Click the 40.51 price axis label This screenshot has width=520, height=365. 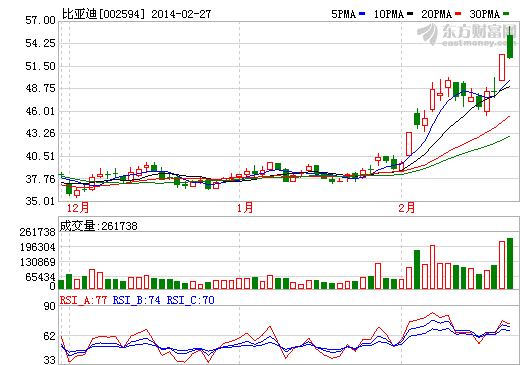point(40,156)
